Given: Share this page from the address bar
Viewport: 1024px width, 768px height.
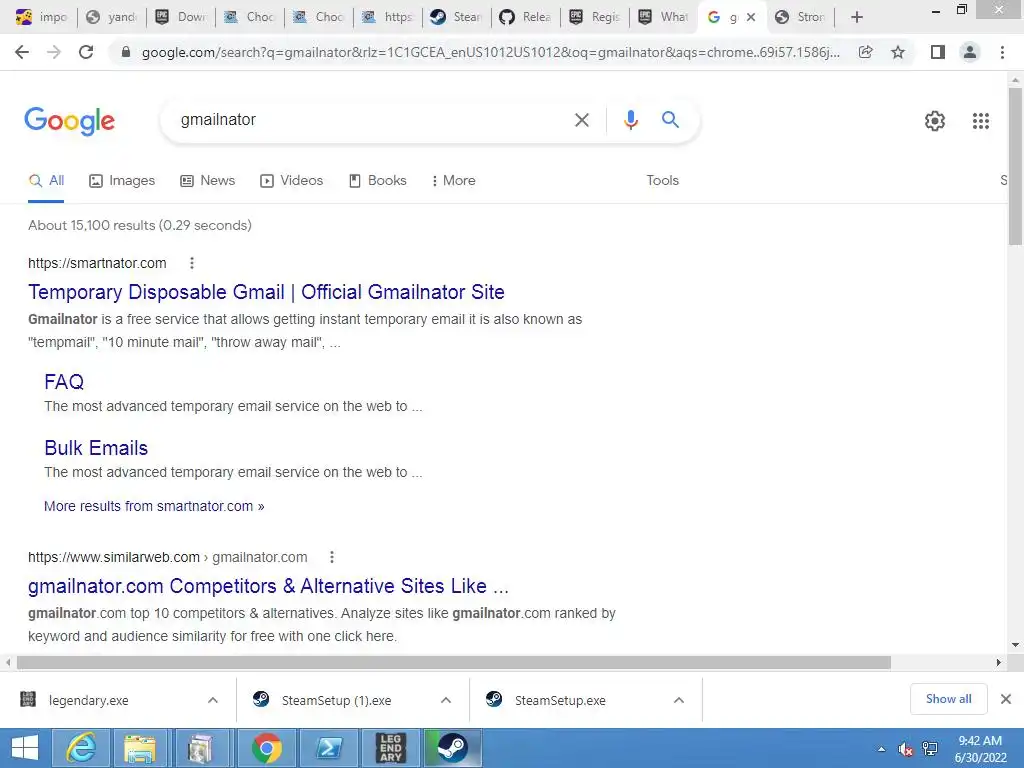Looking at the screenshot, I should coord(865,52).
